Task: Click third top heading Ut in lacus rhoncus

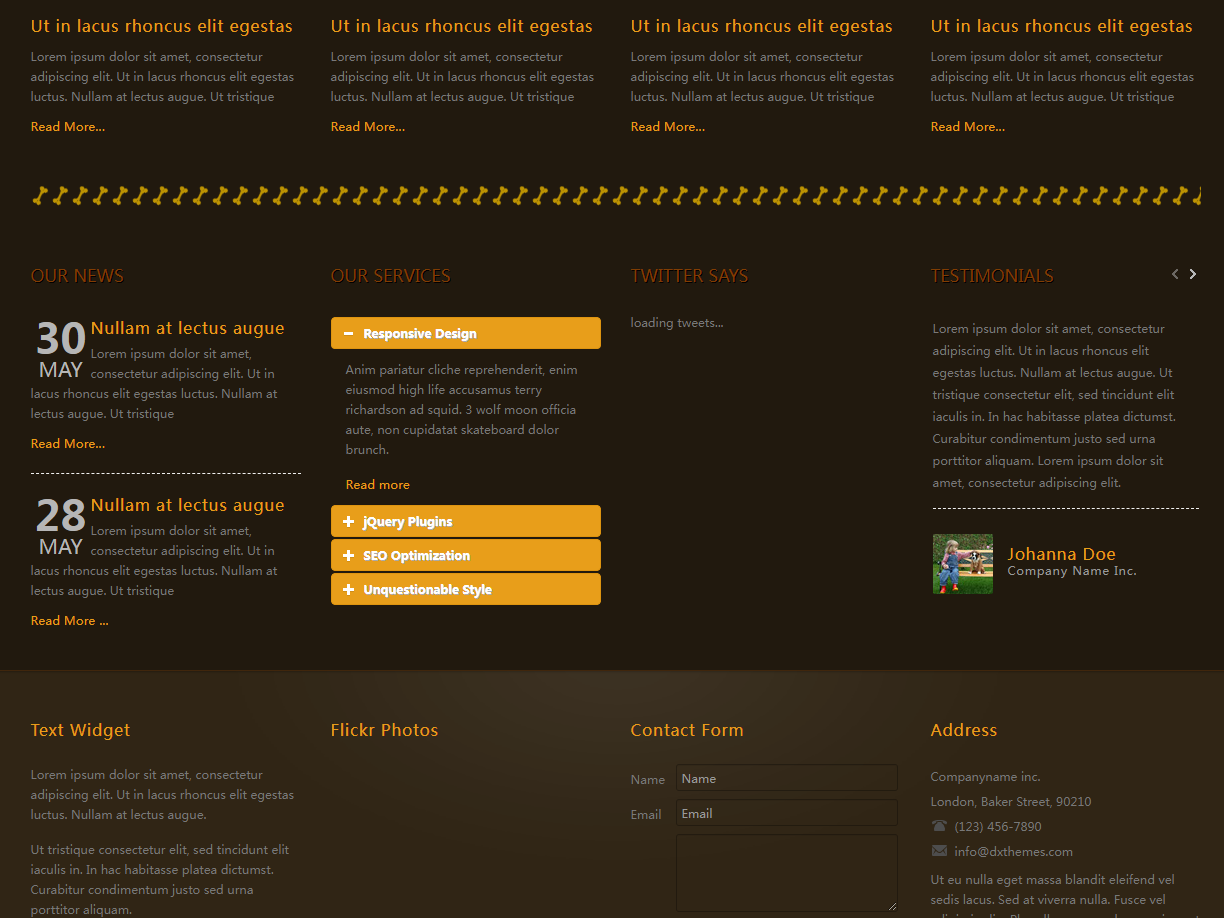Action: 762,26
